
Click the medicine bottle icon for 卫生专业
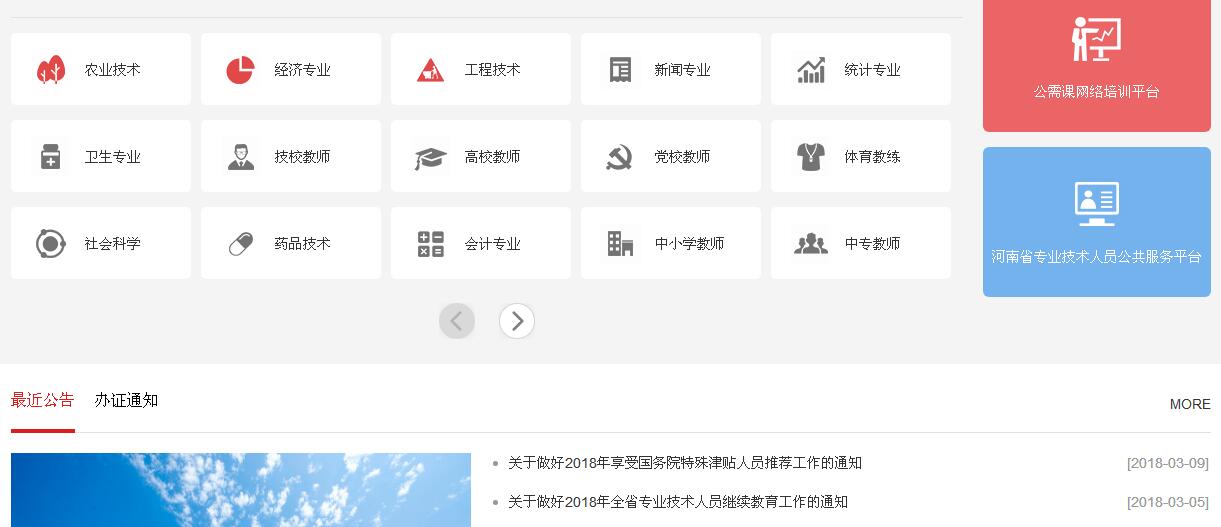(51, 157)
